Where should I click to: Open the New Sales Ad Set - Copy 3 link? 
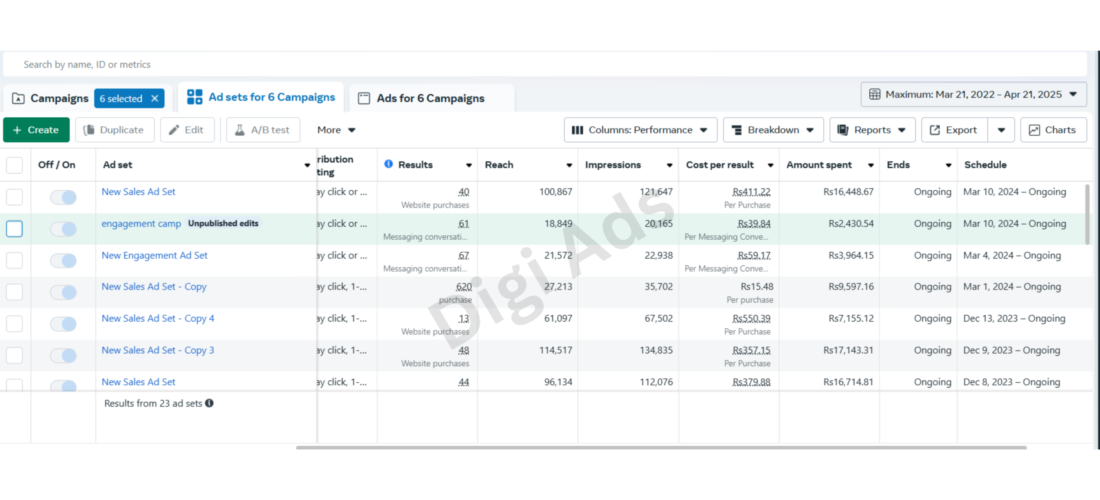[x=158, y=350]
